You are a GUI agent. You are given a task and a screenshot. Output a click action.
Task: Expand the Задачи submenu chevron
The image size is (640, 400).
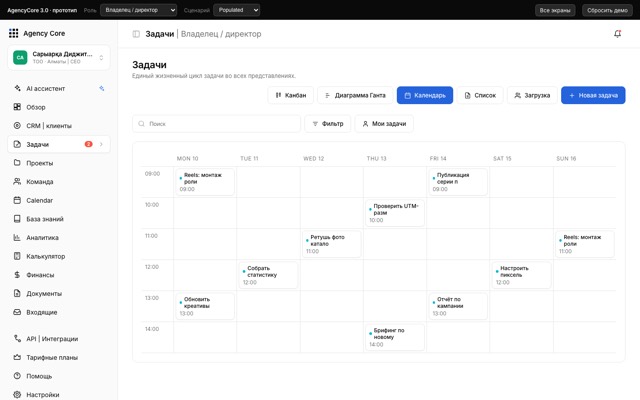point(101,144)
